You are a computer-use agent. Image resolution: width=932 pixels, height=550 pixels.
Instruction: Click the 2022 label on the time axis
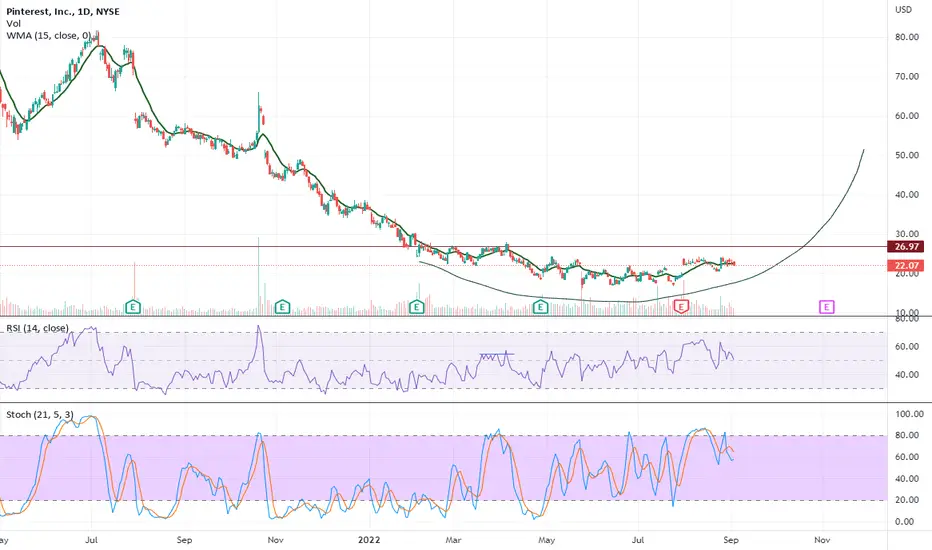click(369, 540)
